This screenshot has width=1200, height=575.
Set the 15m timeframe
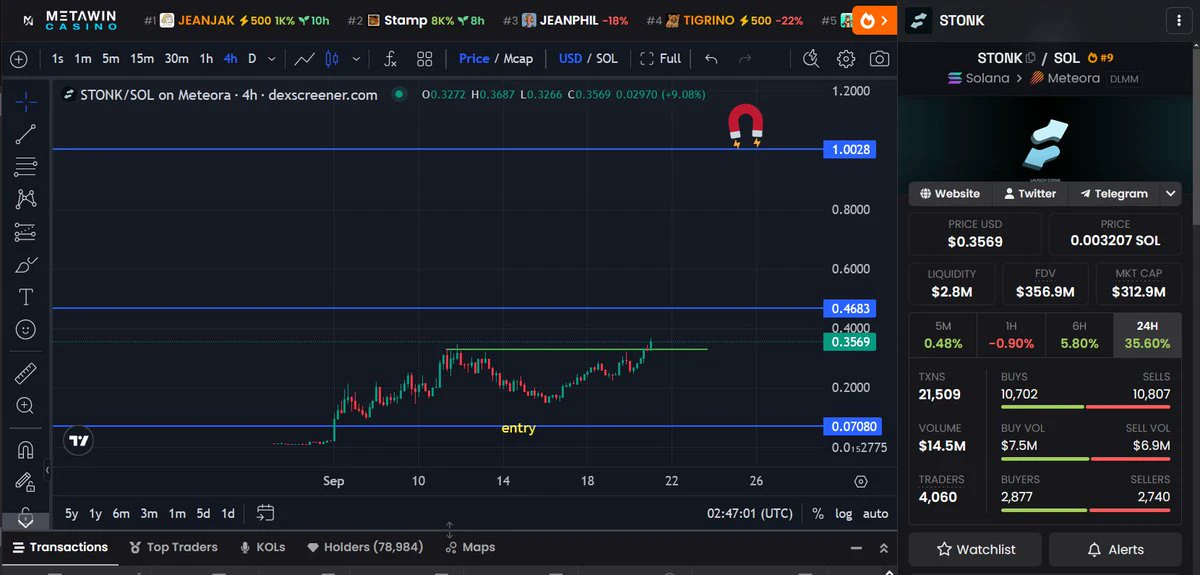coord(142,59)
